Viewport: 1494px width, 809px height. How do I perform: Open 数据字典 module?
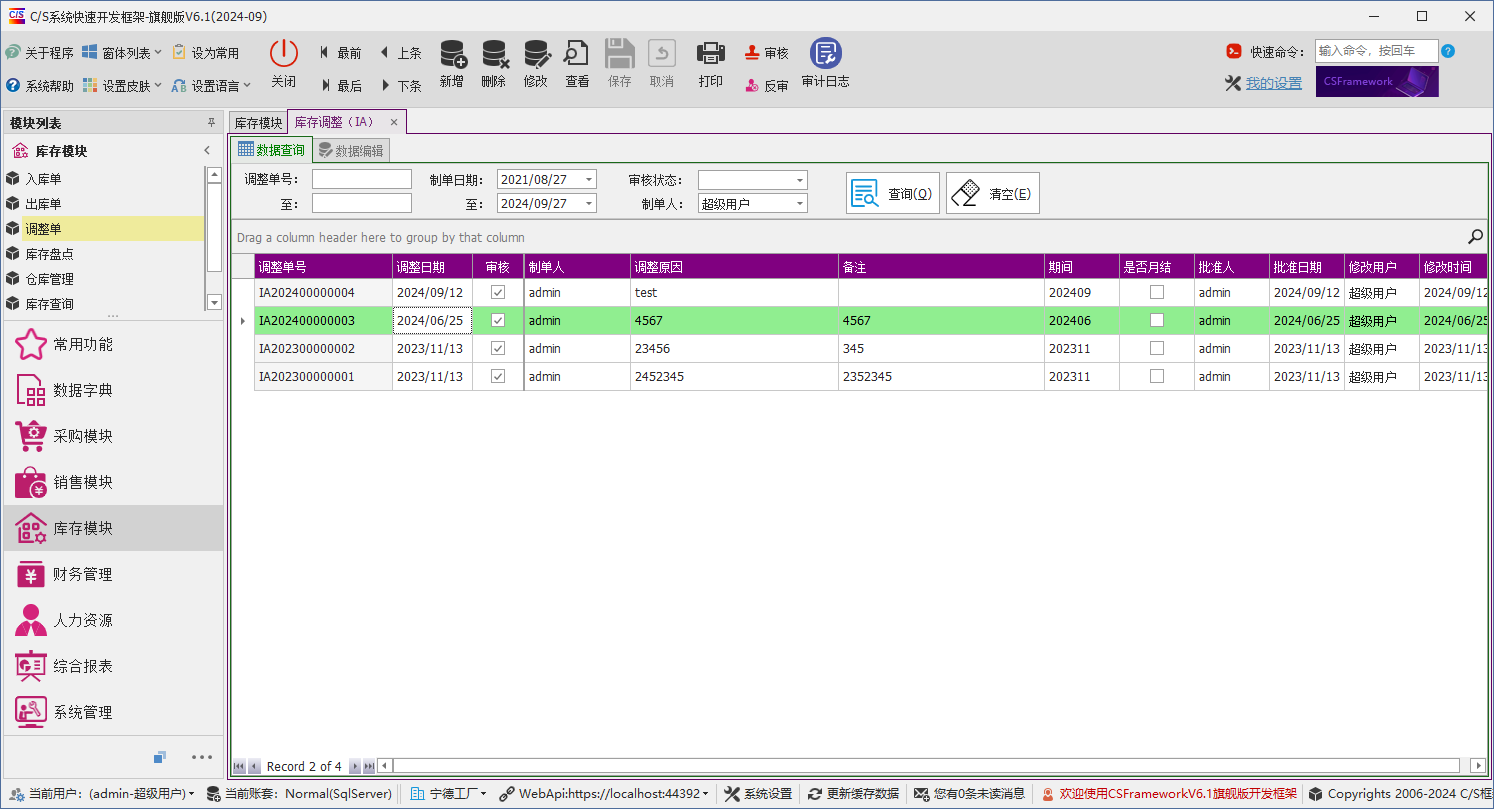pyautogui.click(x=112, y=390)
